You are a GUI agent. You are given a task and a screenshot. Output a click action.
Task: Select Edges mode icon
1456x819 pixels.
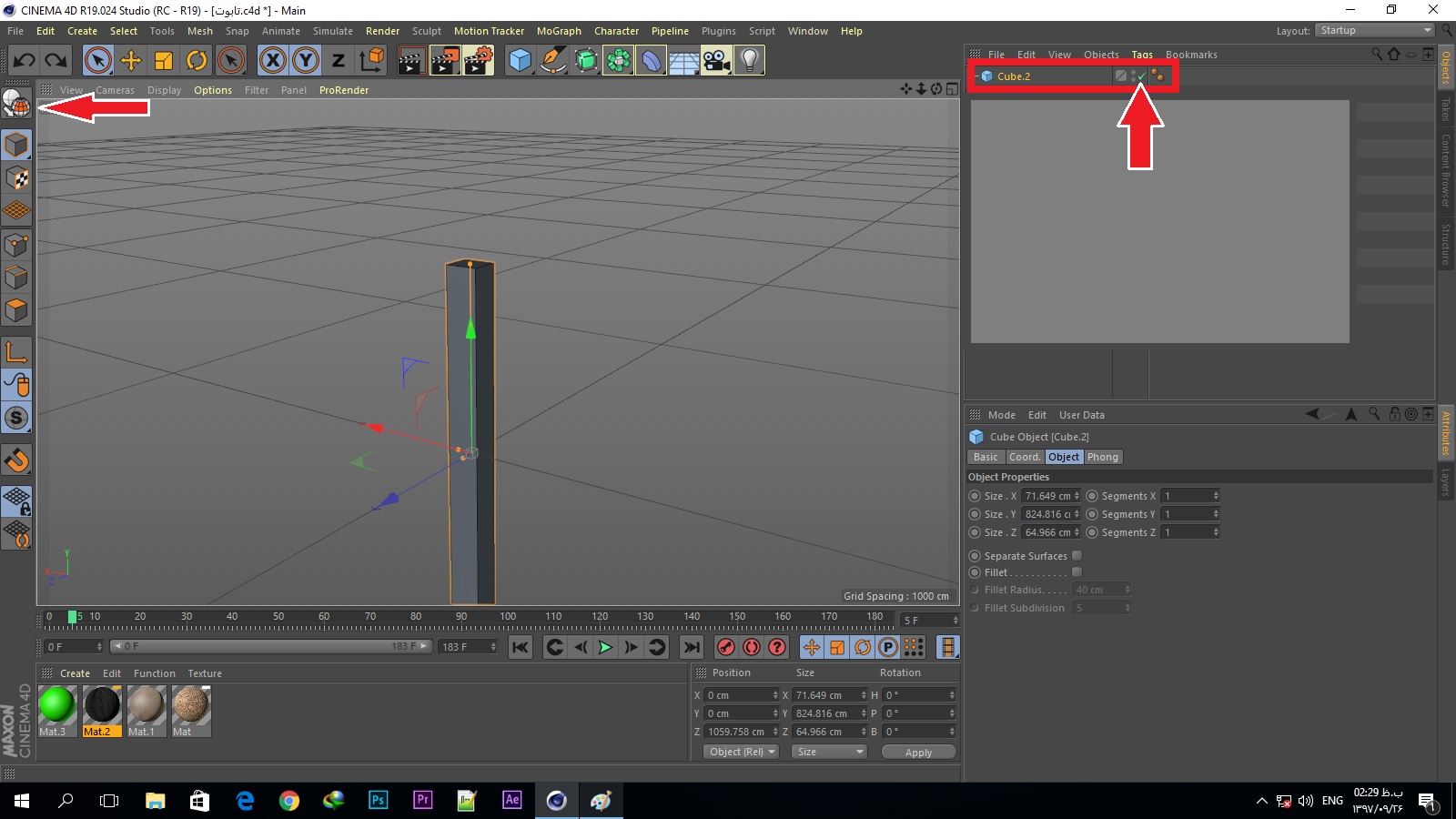pos(16,278)
